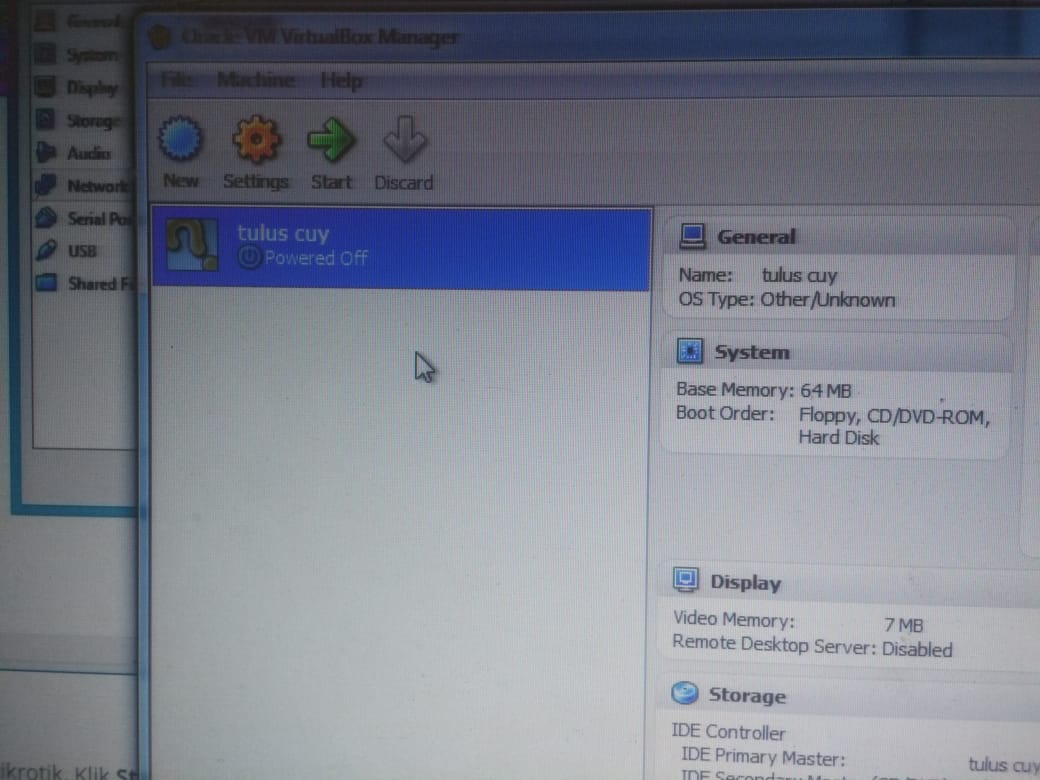Viewport: 1040px width, 780px height.
Task: Click the Display section screen icon
Action: pyautogui.click(x=685, y=580)
